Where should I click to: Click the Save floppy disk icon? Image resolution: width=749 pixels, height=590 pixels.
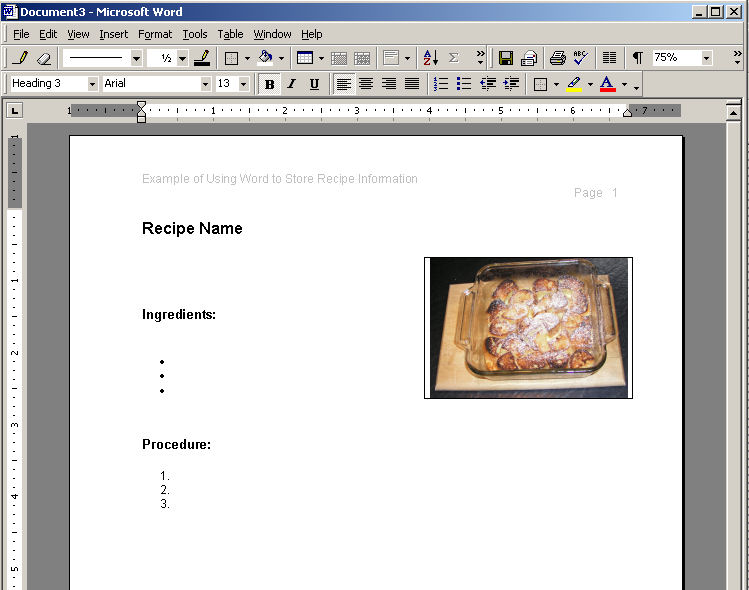click(506, 58)
